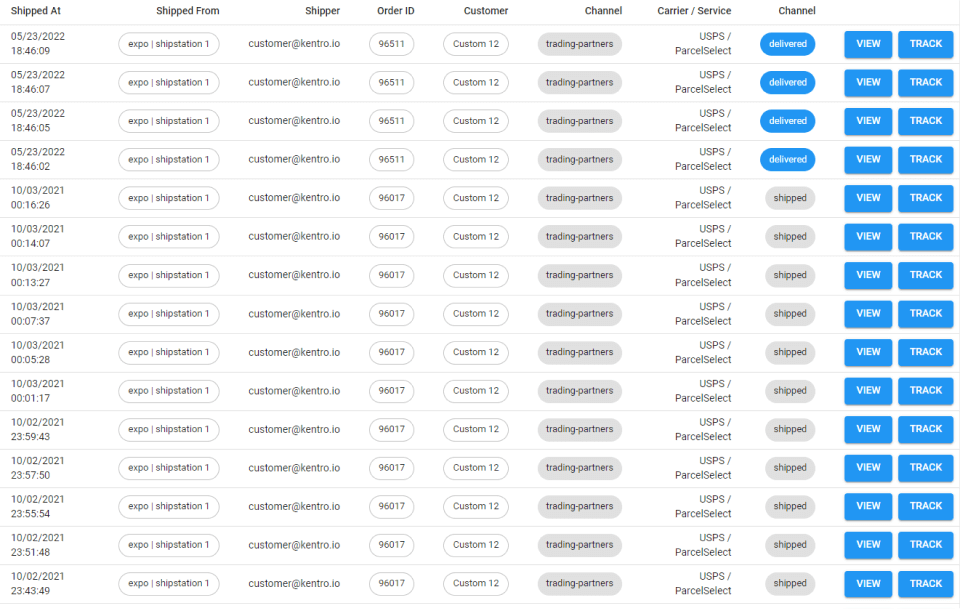Click TRACK for the 23:51:48 shipment
The width and height of the screenshot is (960, 609).
coord(925,545)
